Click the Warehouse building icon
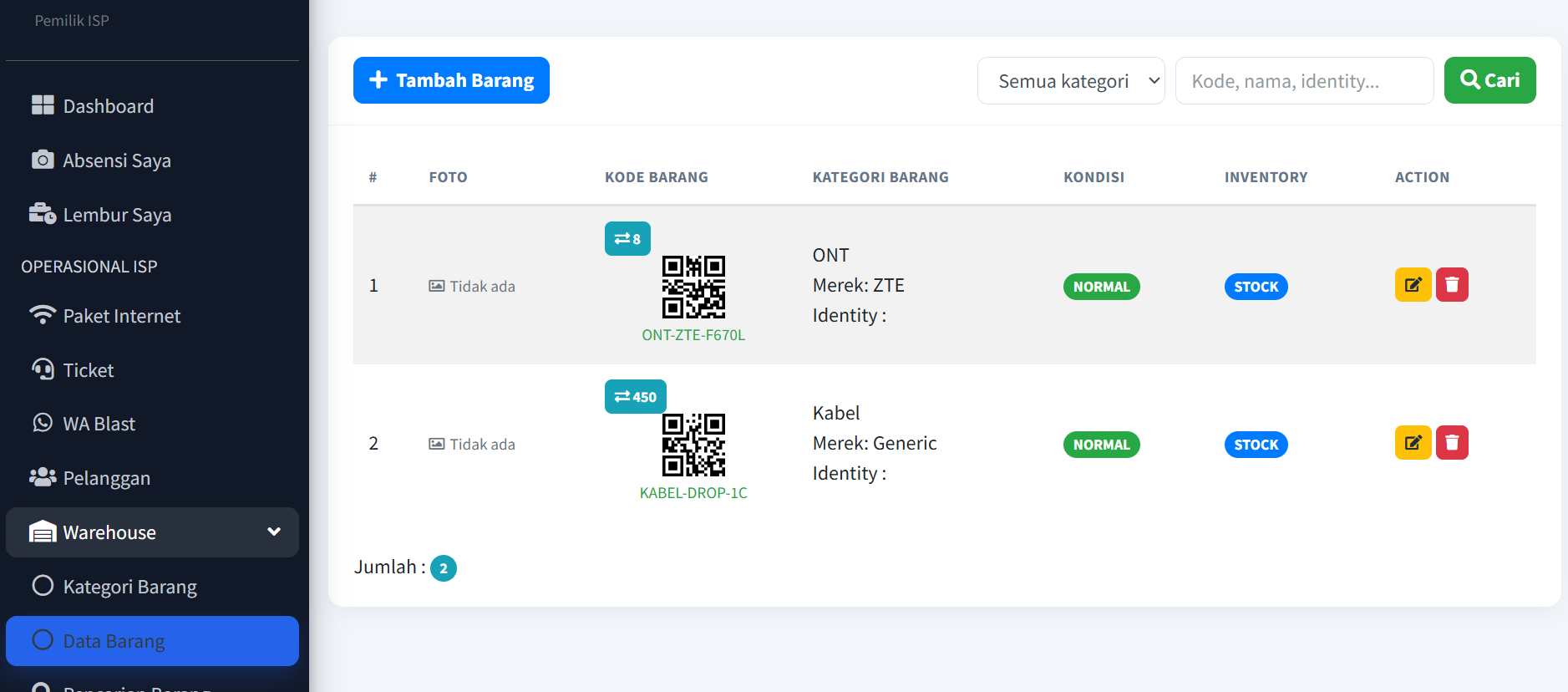This screenshot has height=692, width=1568. pos(43,532)
